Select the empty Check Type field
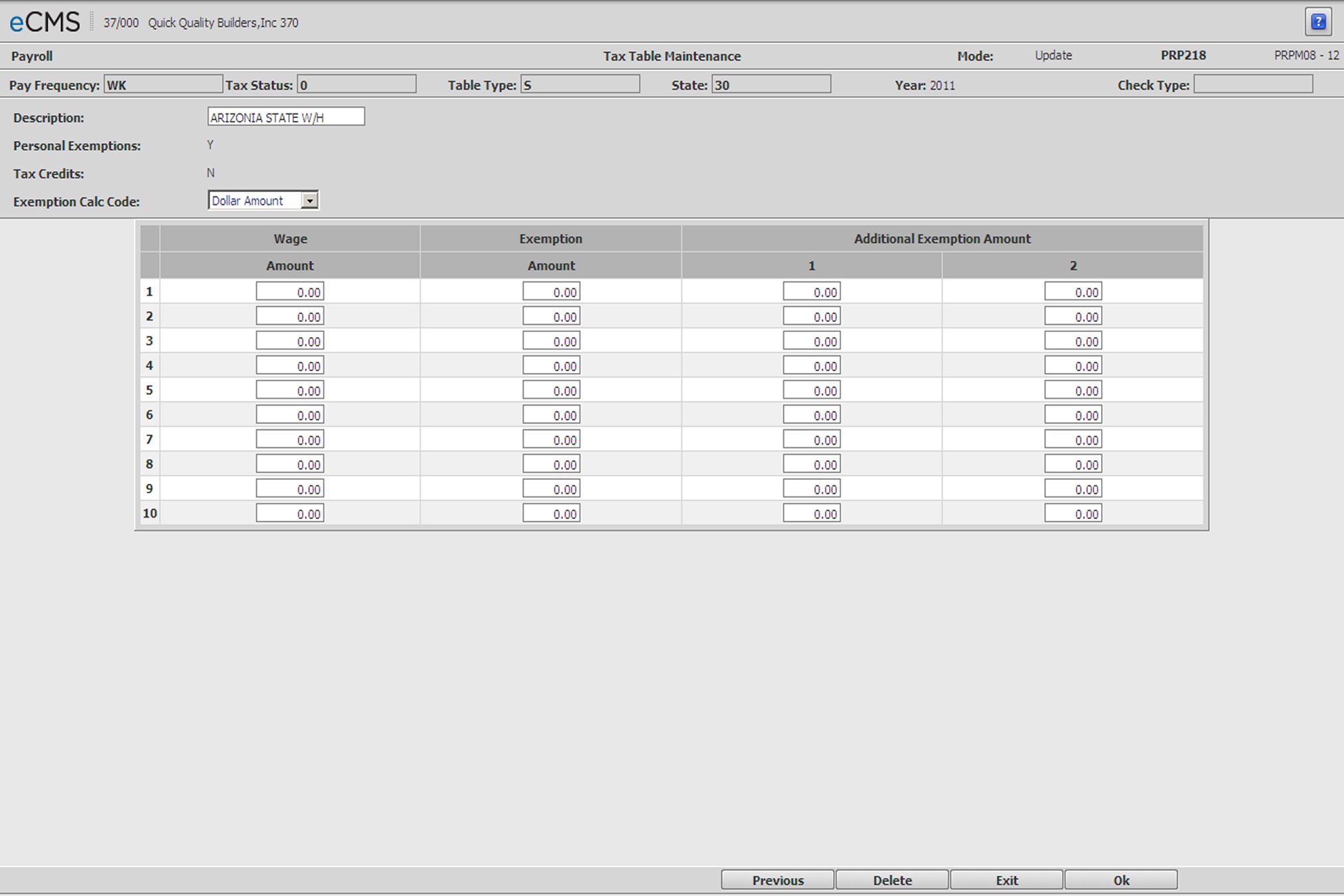1344x896 pixels. click(x=1253, y=84)
